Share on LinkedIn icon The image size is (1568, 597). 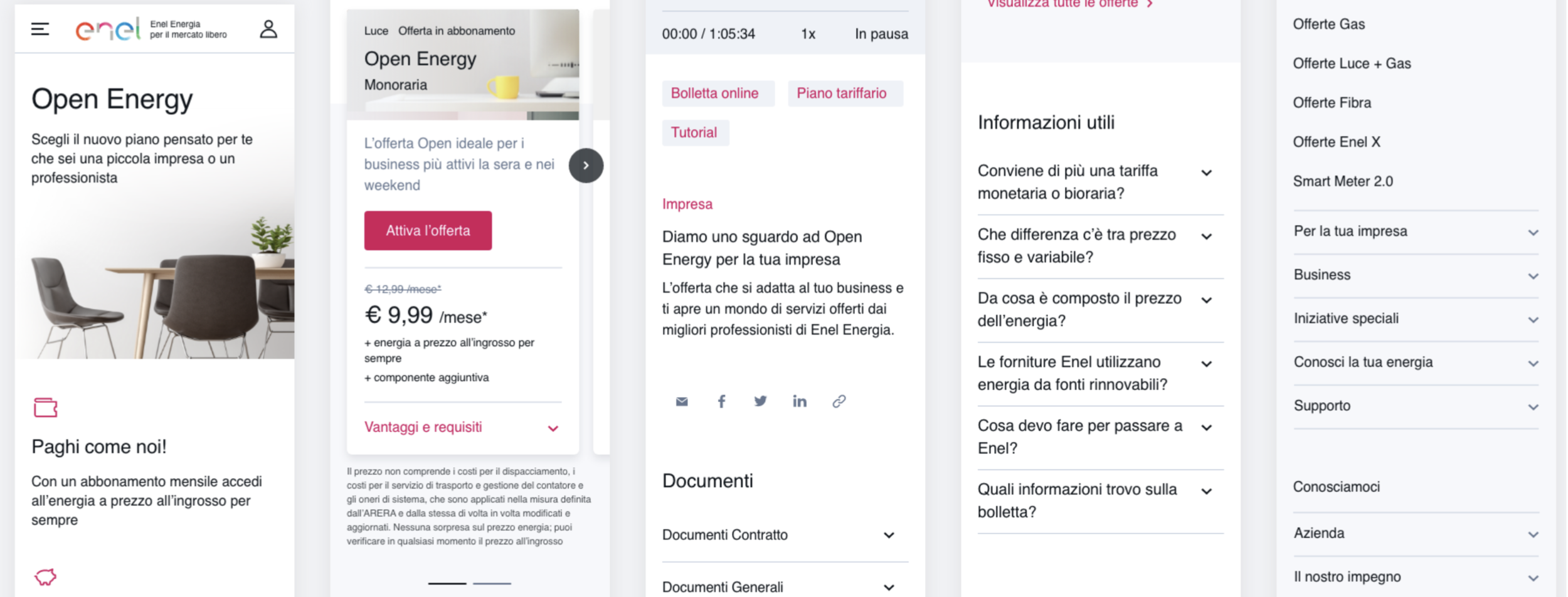[800, 401]
